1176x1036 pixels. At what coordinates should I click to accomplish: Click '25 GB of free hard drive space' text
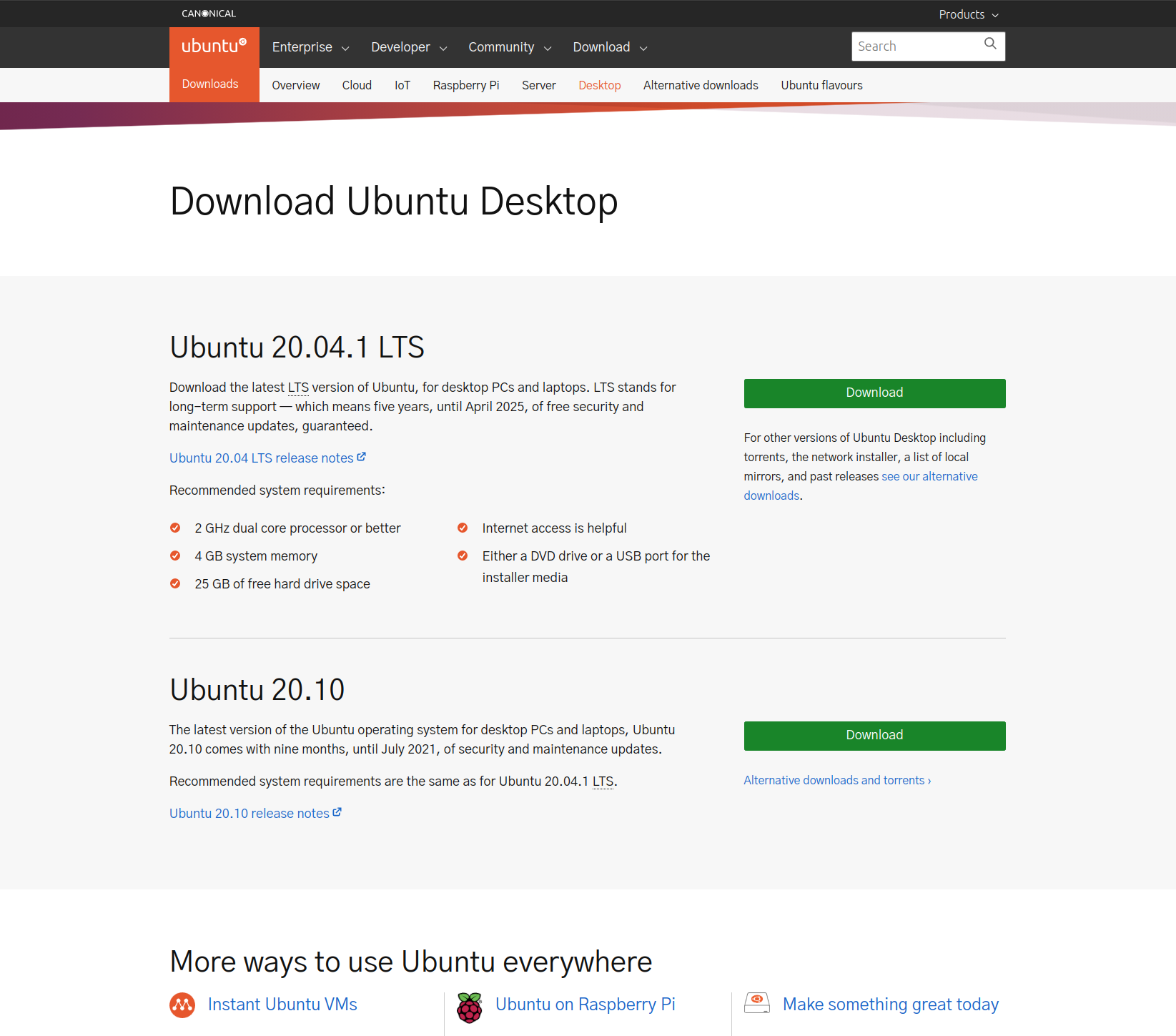tap(282, 584)
